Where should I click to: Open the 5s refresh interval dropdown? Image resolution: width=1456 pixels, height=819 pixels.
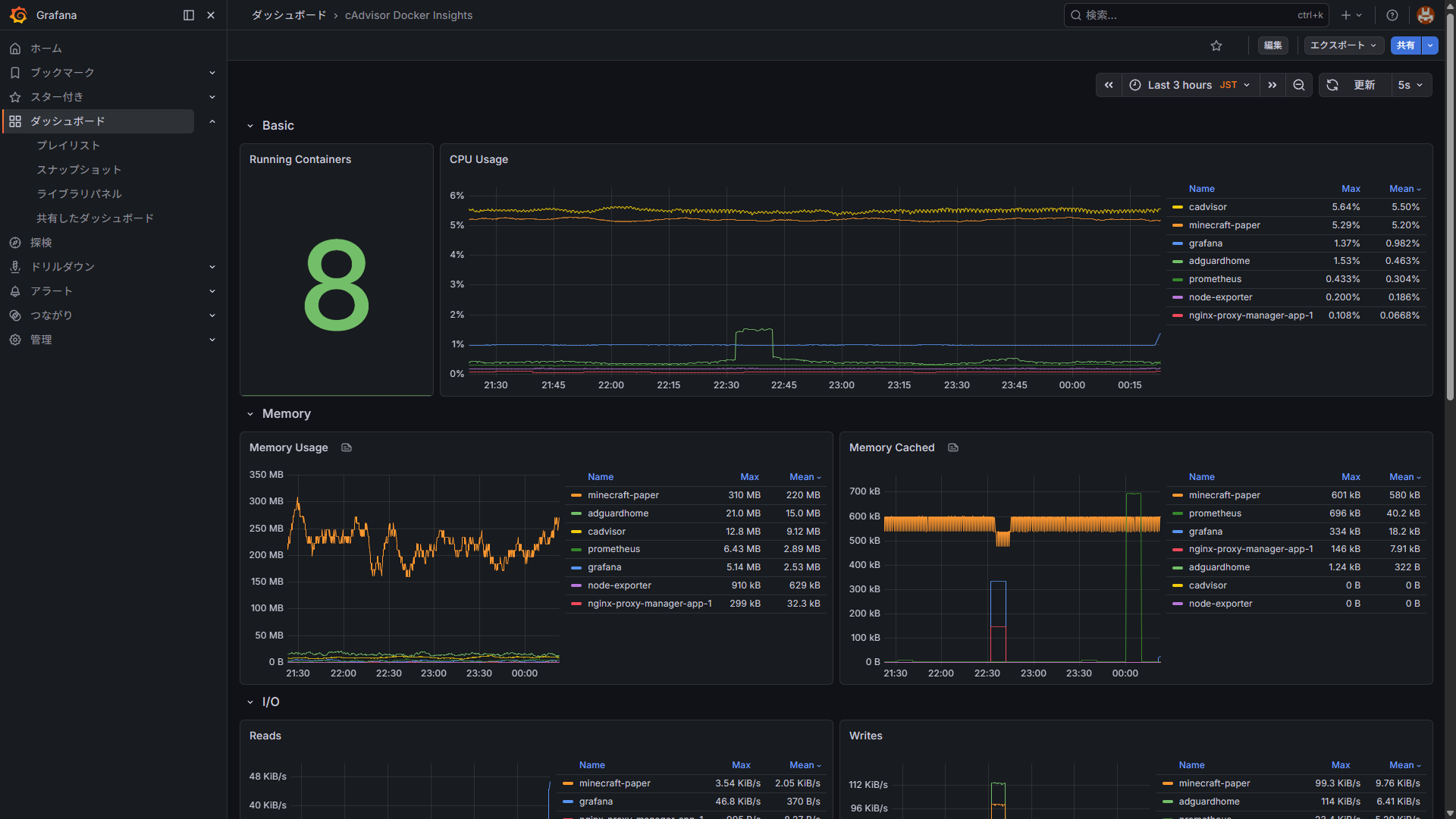pos(1410,85)
